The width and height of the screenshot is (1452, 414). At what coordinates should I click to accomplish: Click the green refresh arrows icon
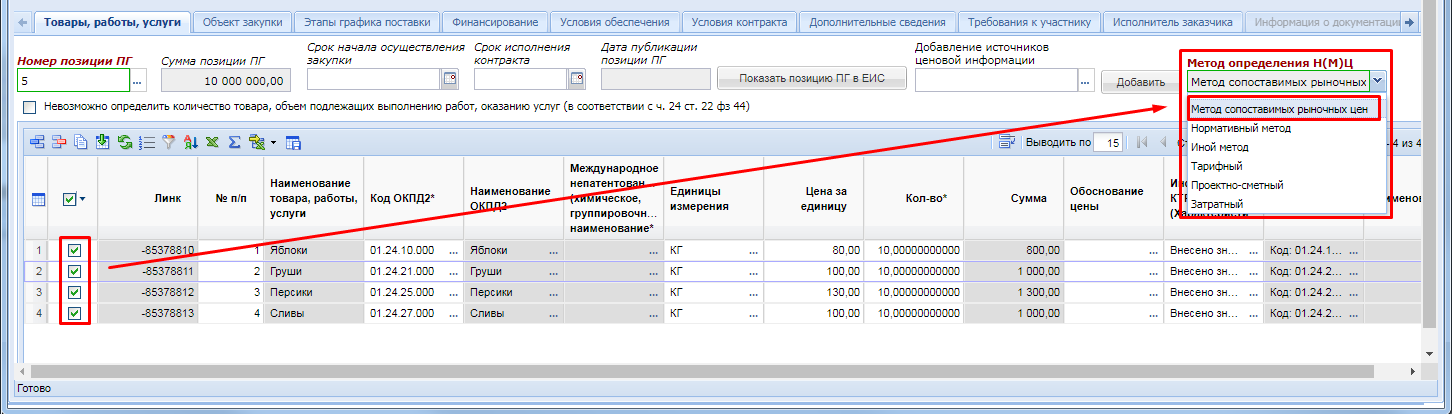pyautogui.click(x=125, y=143)
